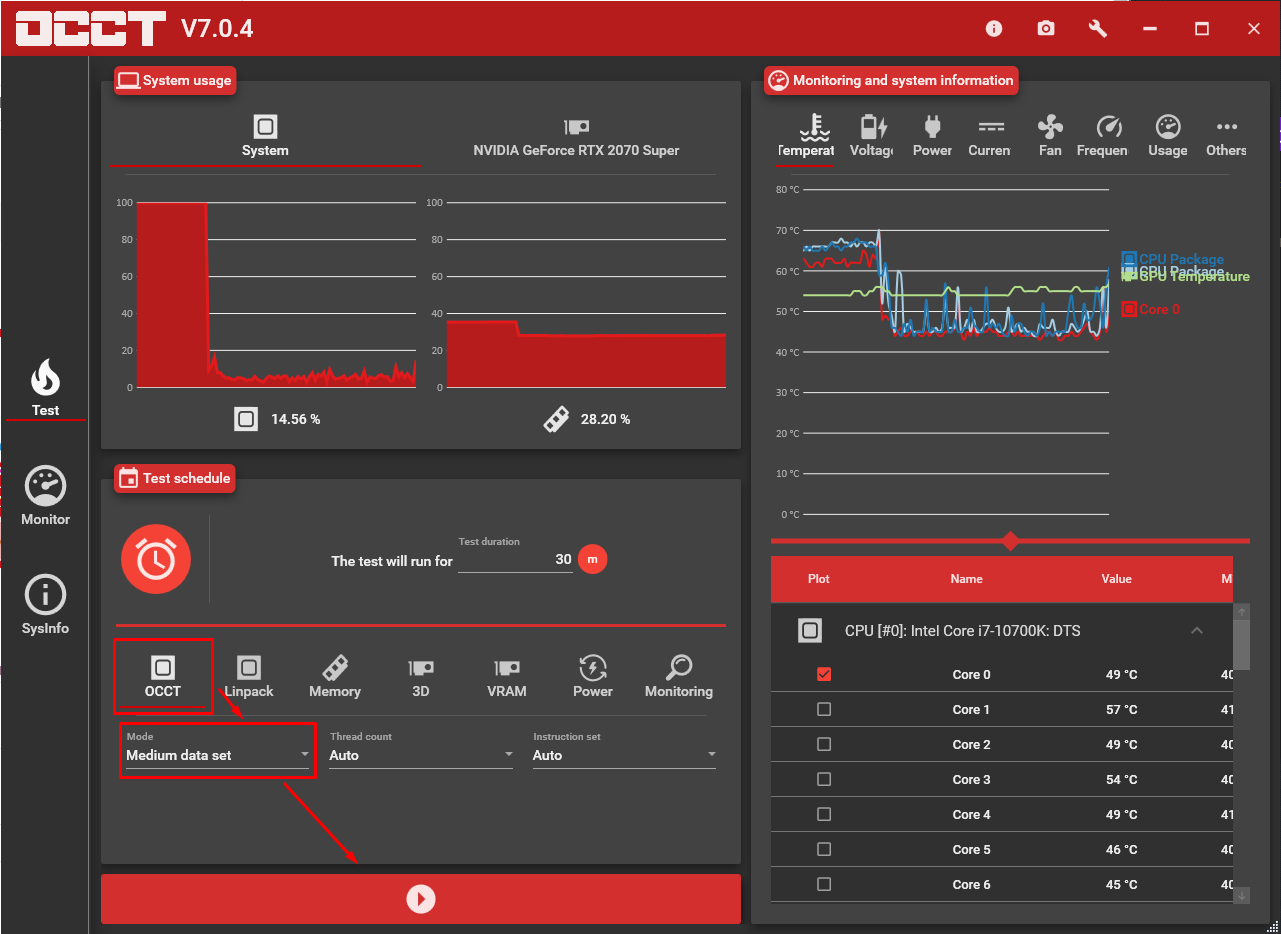Open the Monitor gauge in sidebar
The image size is (1281, 934).
pos(45,496)
